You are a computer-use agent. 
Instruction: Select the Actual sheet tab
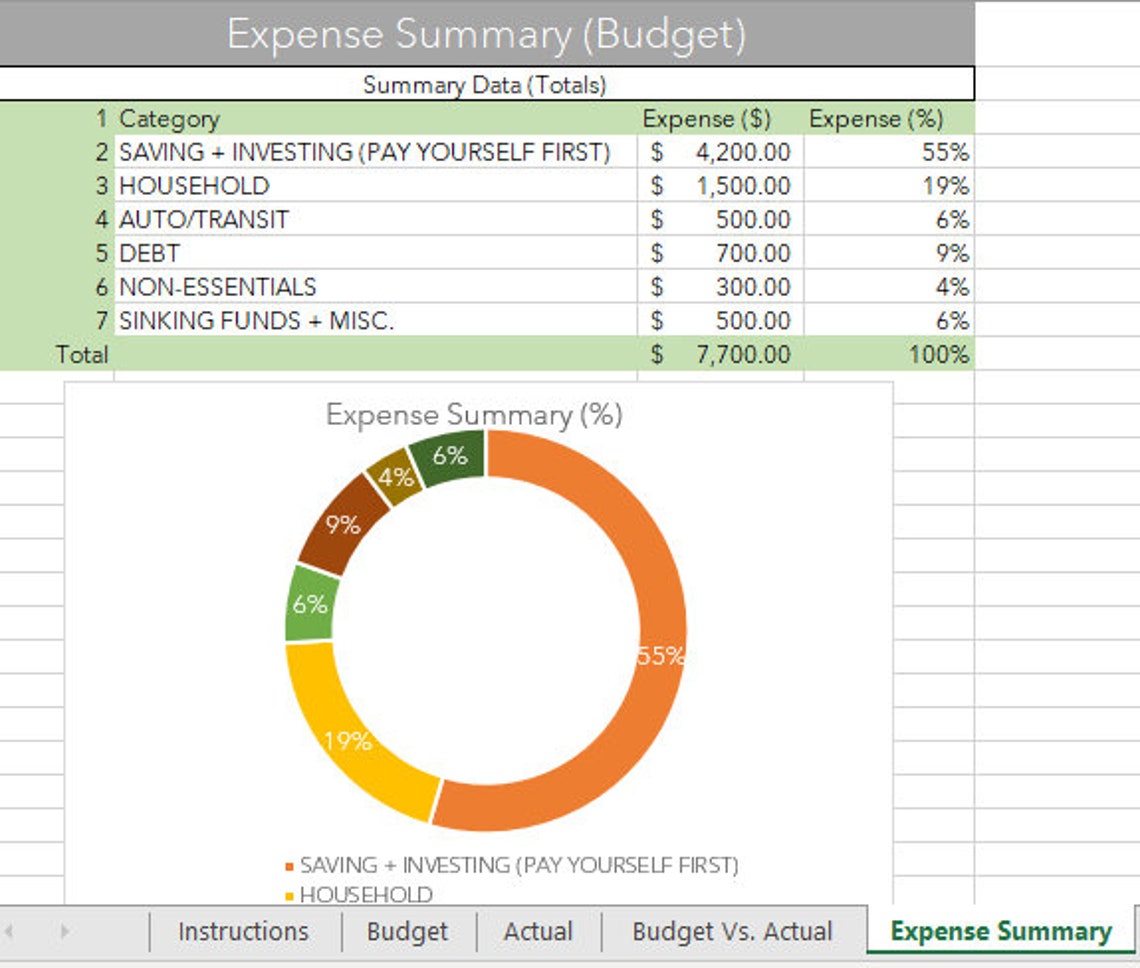point(539,931)
